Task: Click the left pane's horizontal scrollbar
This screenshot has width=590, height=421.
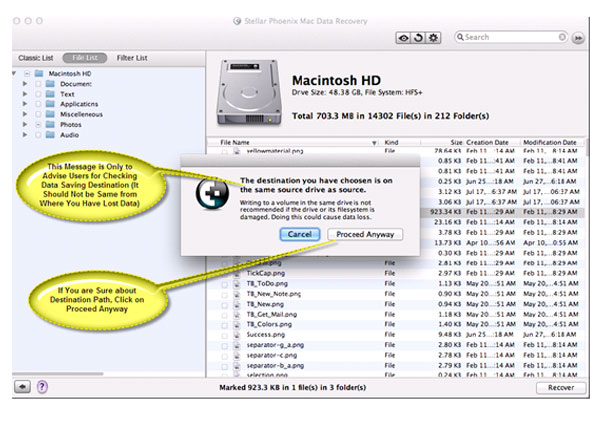Action: point(58,374)
